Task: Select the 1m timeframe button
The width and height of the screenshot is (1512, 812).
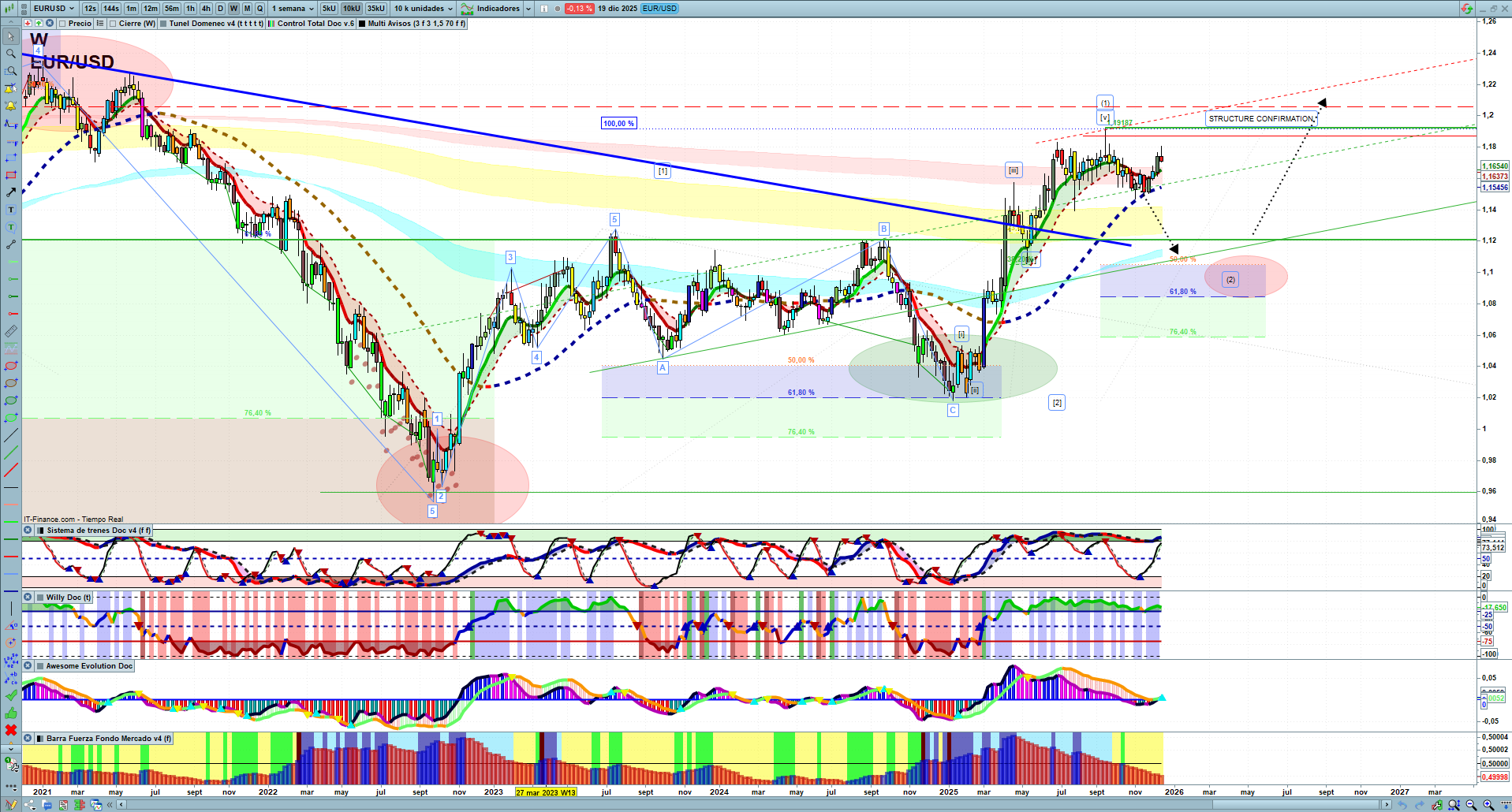Action: [131, 9]
